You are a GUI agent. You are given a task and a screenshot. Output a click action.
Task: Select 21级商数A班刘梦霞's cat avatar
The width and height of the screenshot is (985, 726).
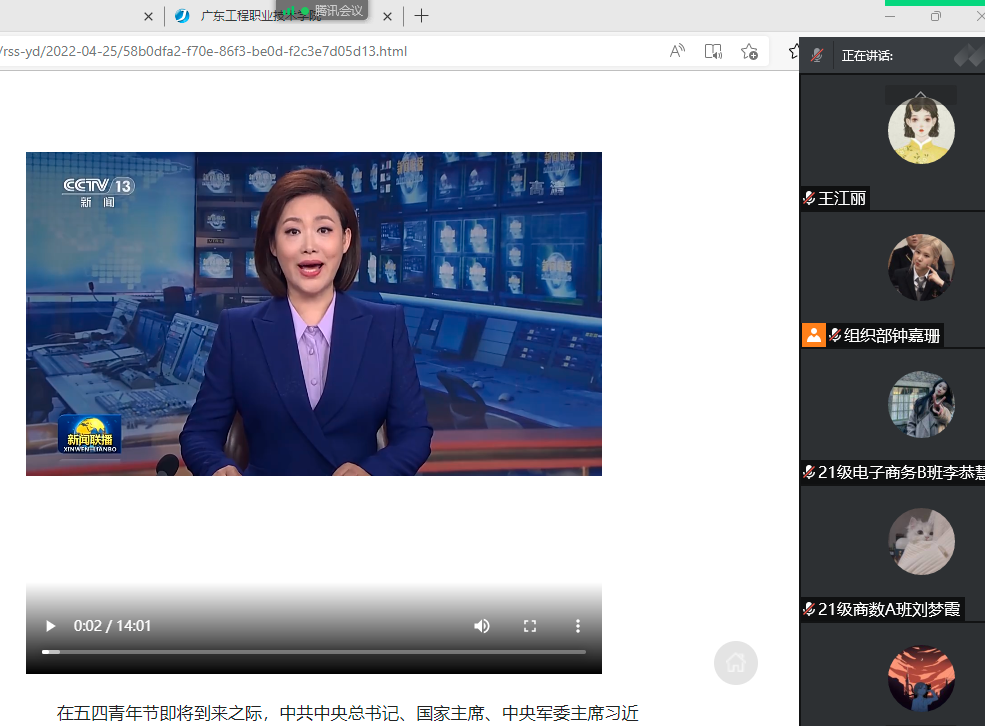(x=921, y=541)
